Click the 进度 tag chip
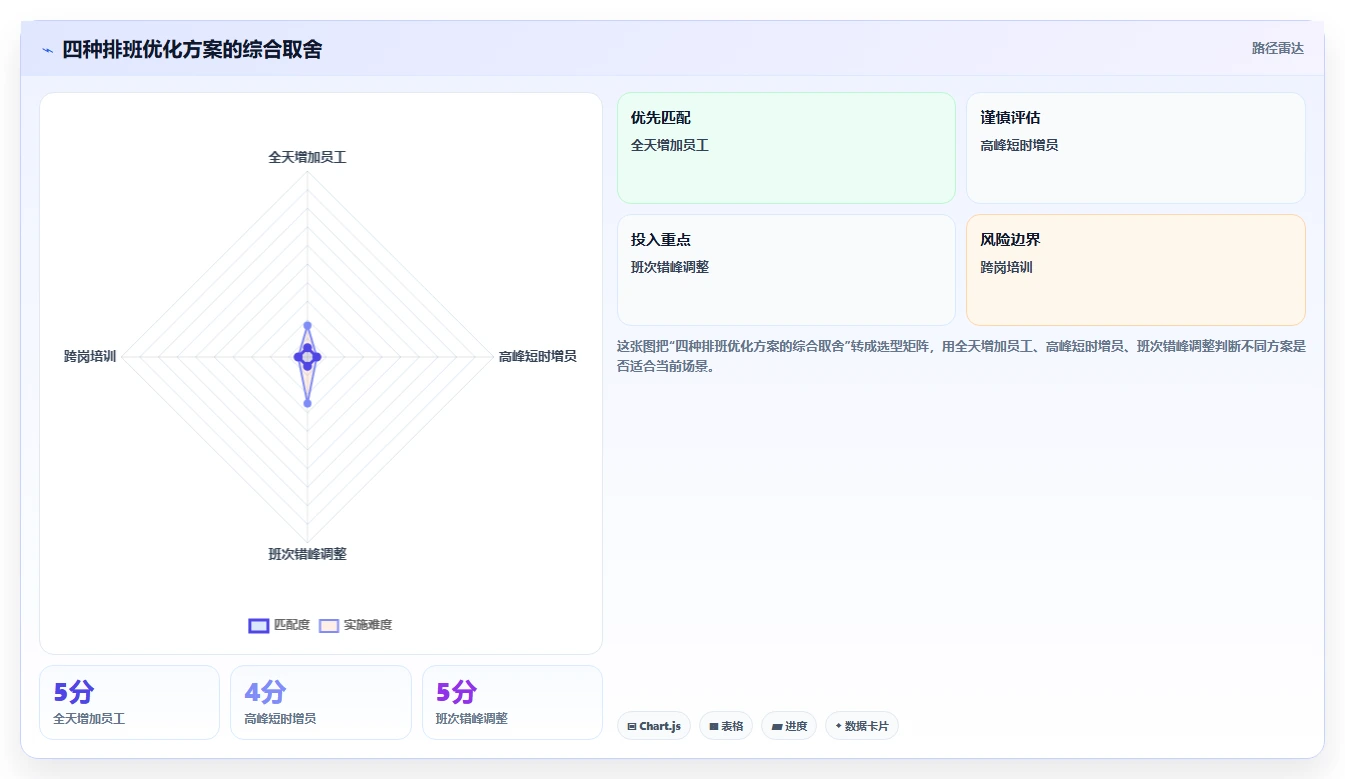The image size is (1345, 779). coord(789,726)
